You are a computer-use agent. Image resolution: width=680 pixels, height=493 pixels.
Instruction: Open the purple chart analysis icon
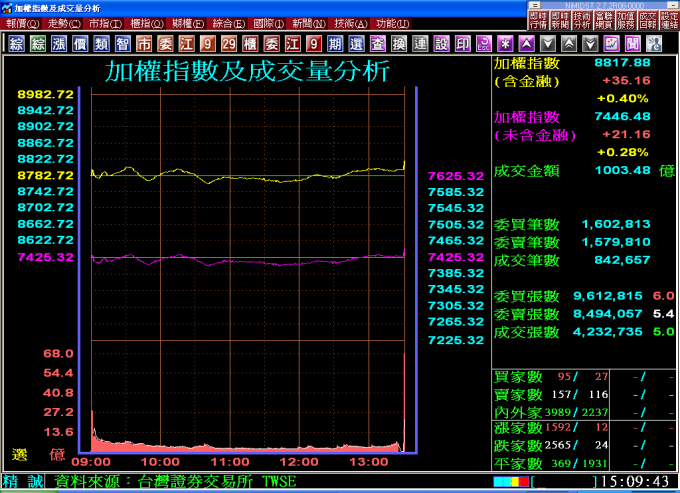(611, 44)
